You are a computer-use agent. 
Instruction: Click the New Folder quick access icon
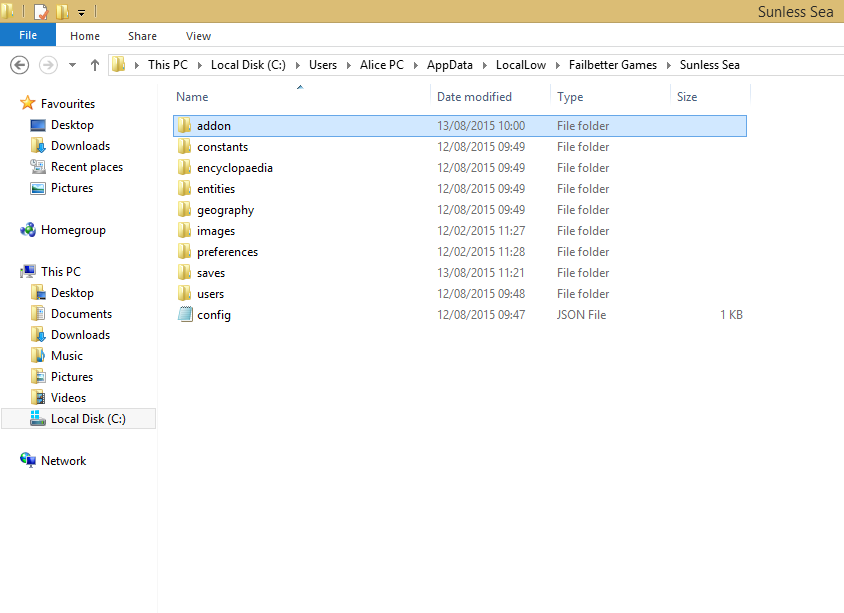[62, 11]
